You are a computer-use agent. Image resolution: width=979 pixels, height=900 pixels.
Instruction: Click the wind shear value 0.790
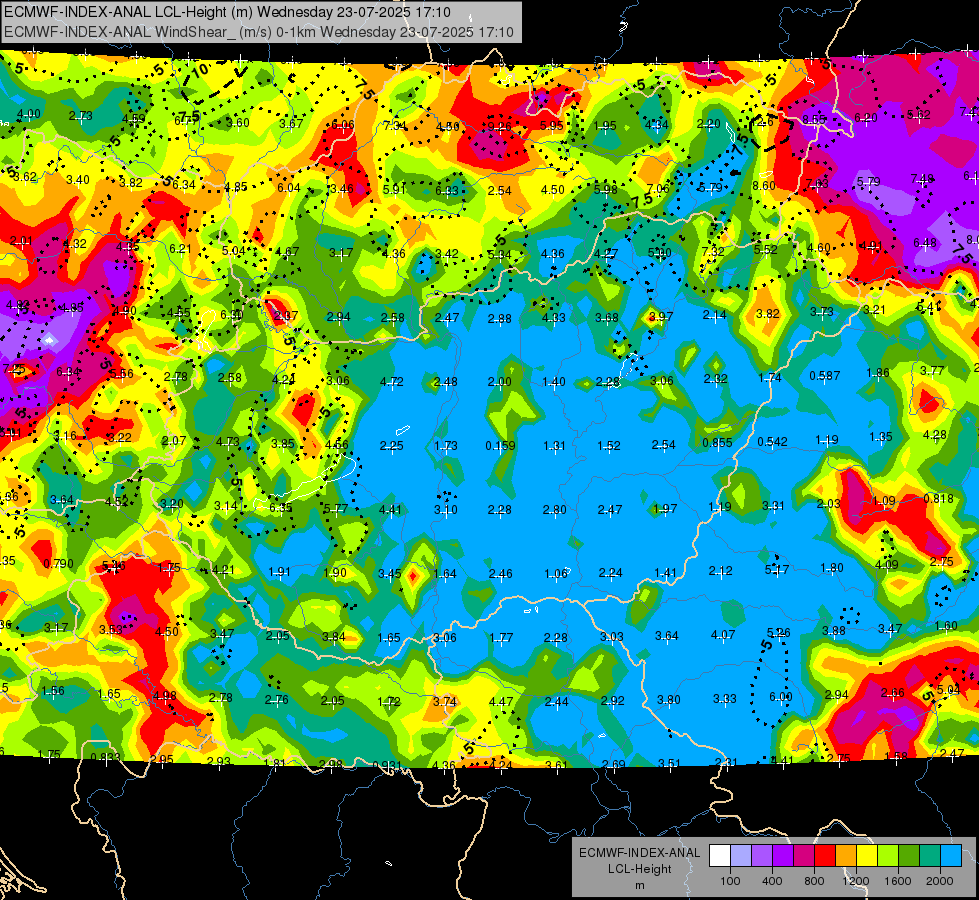tap(59, 563)
